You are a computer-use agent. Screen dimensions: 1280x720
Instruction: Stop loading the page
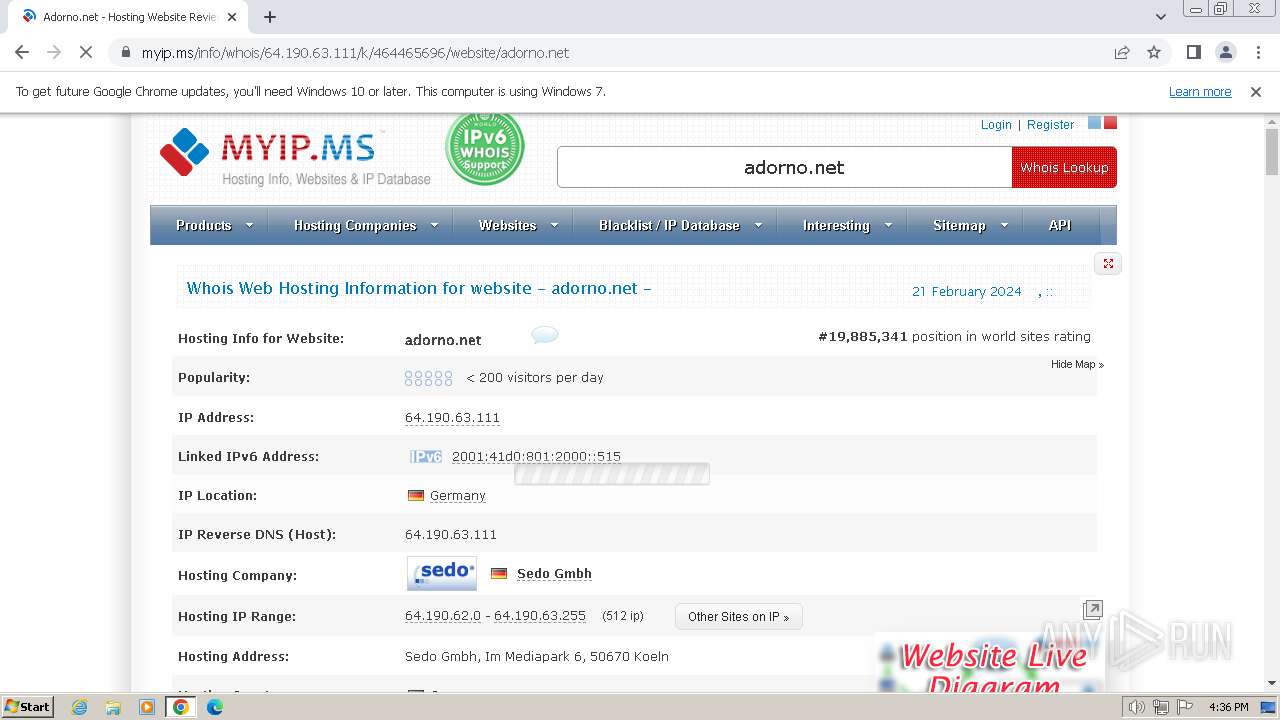click(86, 52)
